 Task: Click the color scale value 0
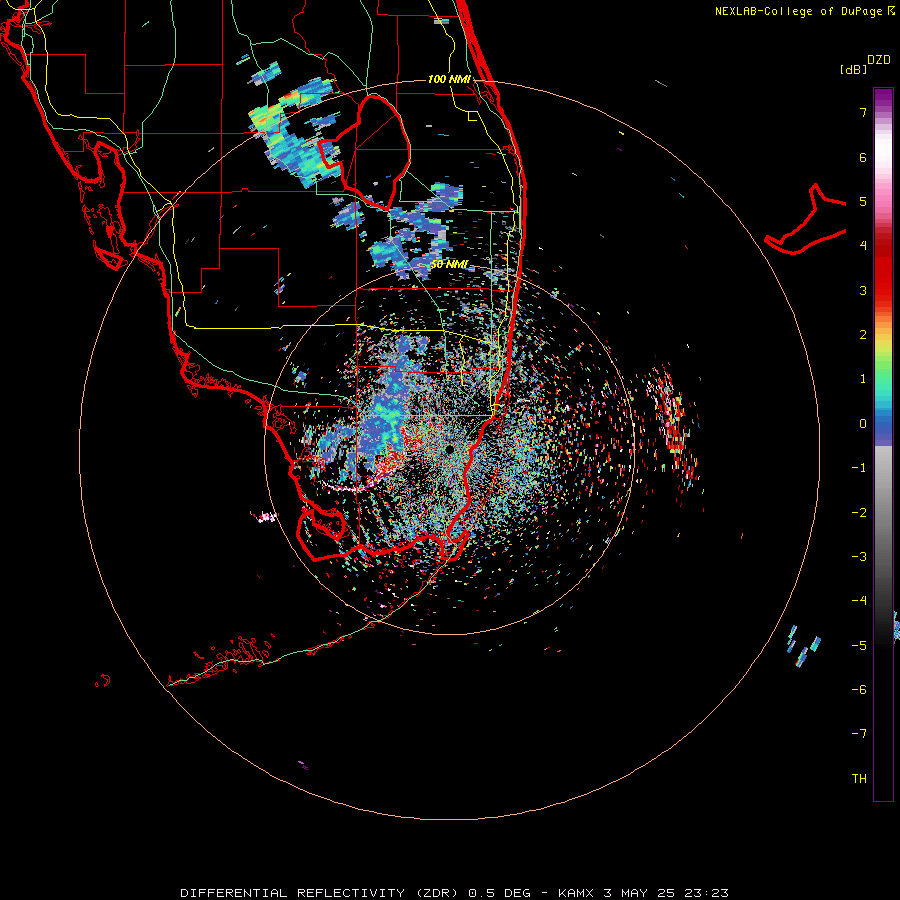click(x=863, y=424)
